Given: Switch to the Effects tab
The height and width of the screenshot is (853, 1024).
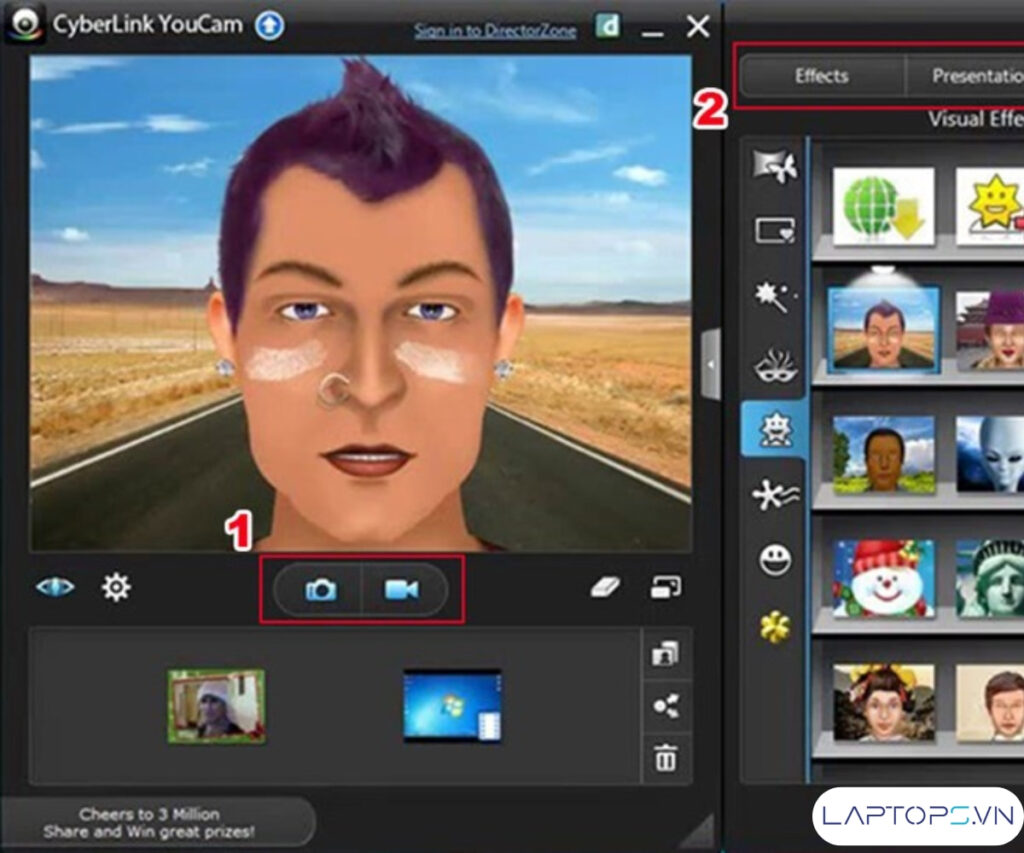Looking at the screenshot, I should (x=821, y=76).
